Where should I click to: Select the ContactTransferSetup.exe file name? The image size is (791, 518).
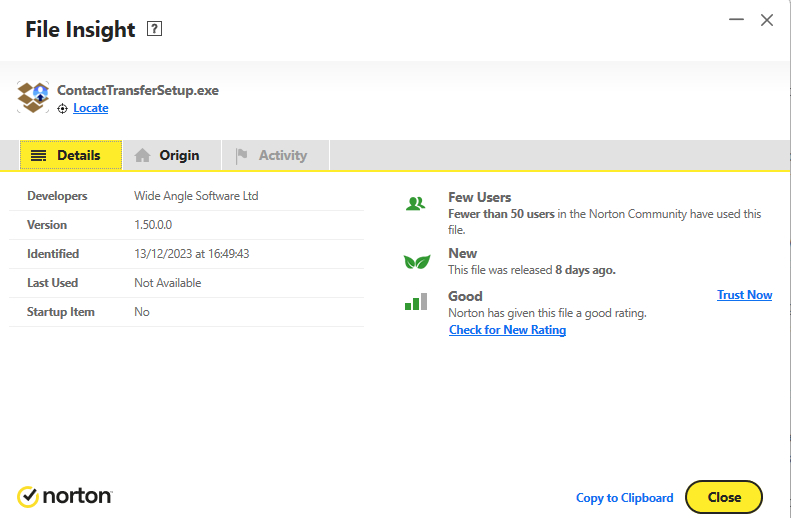coord(138,90)
